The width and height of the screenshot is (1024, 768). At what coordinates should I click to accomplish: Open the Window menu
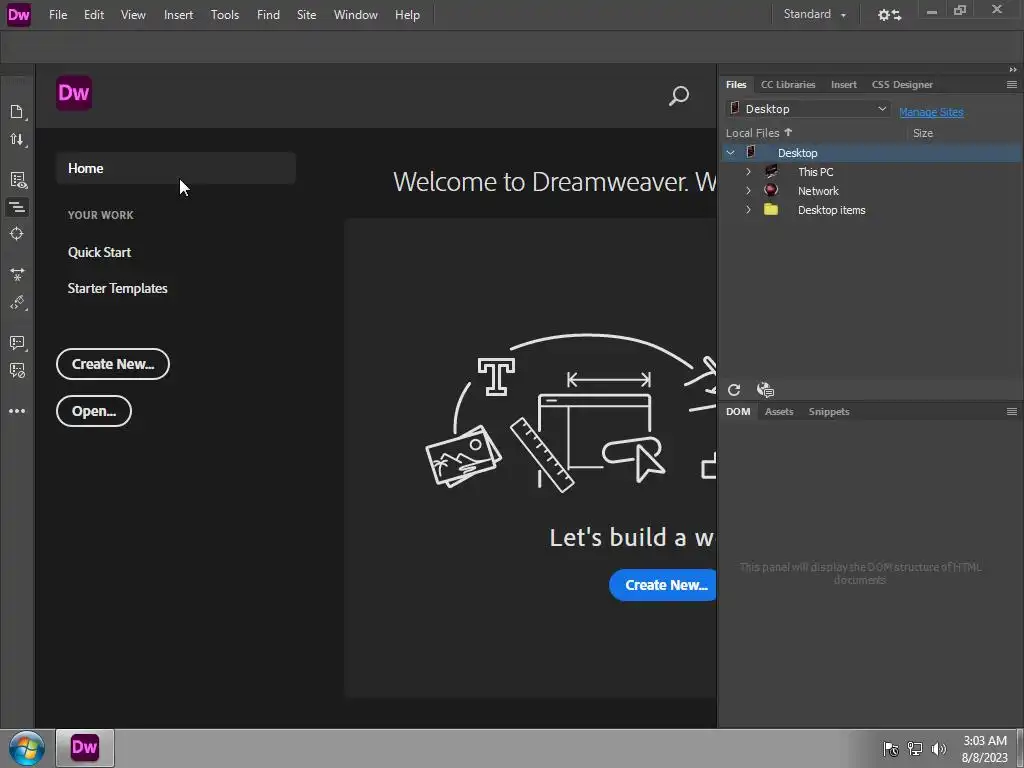tap(355, 14)
